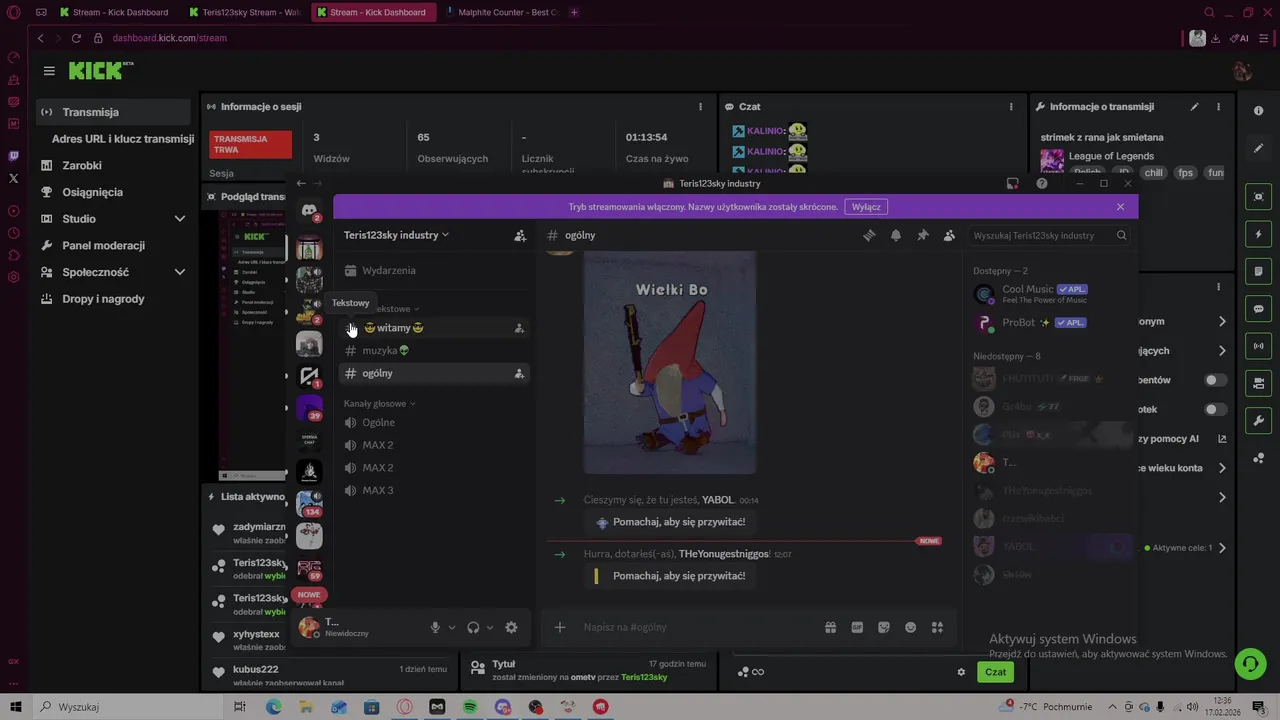Expand Aktywne cele chevron
The image size is (1280, 720).
coord(1222,548)
